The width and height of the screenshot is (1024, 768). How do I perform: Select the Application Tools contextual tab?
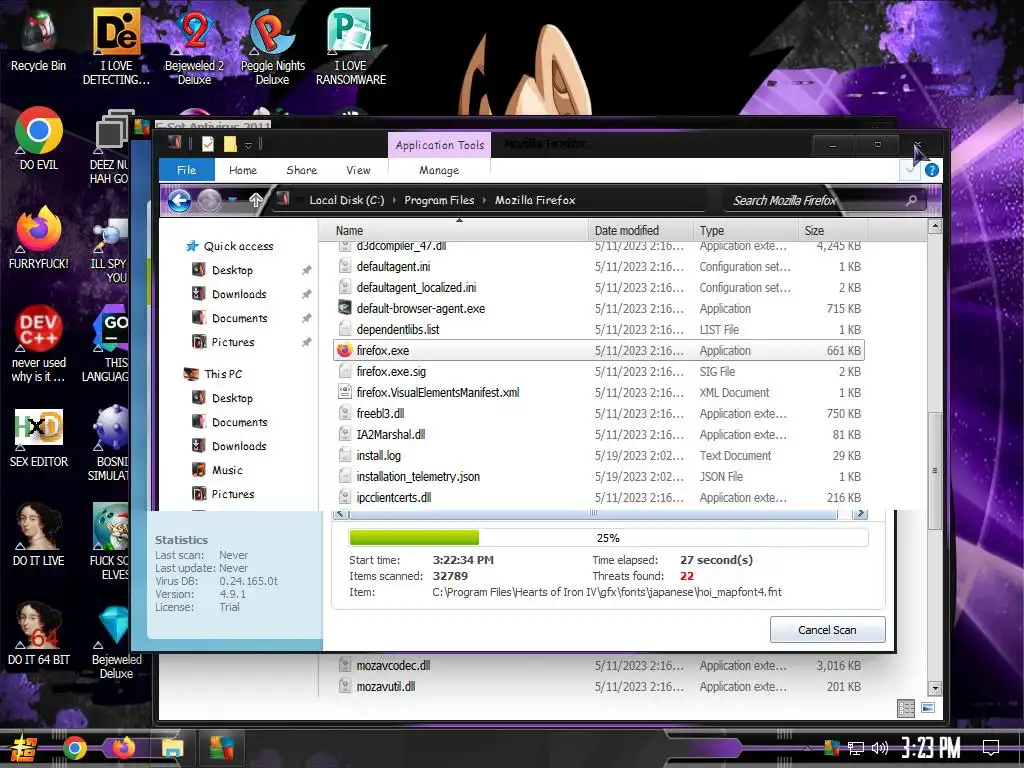coord(440,145)
